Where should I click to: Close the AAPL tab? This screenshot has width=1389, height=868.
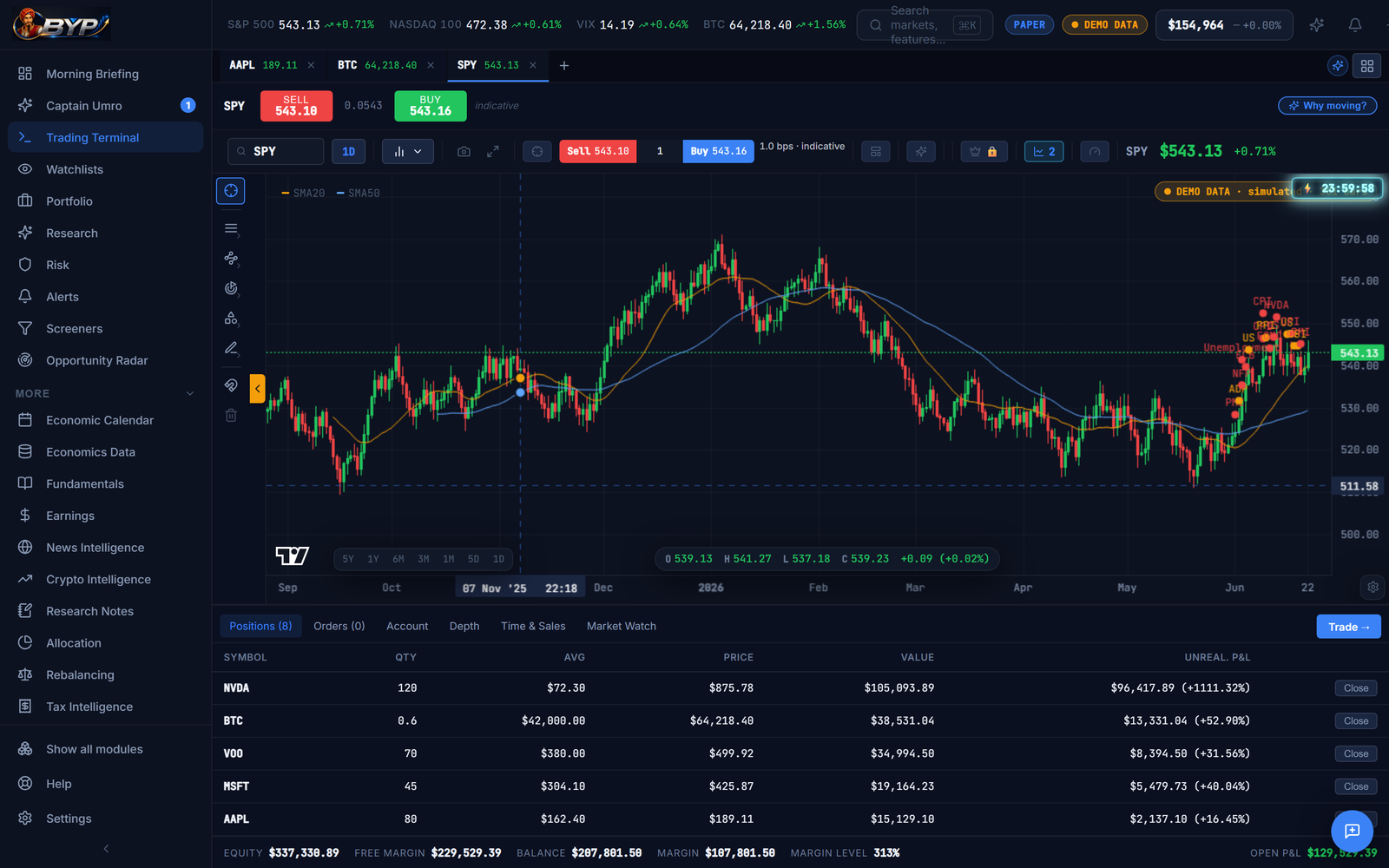pos(311,65)
